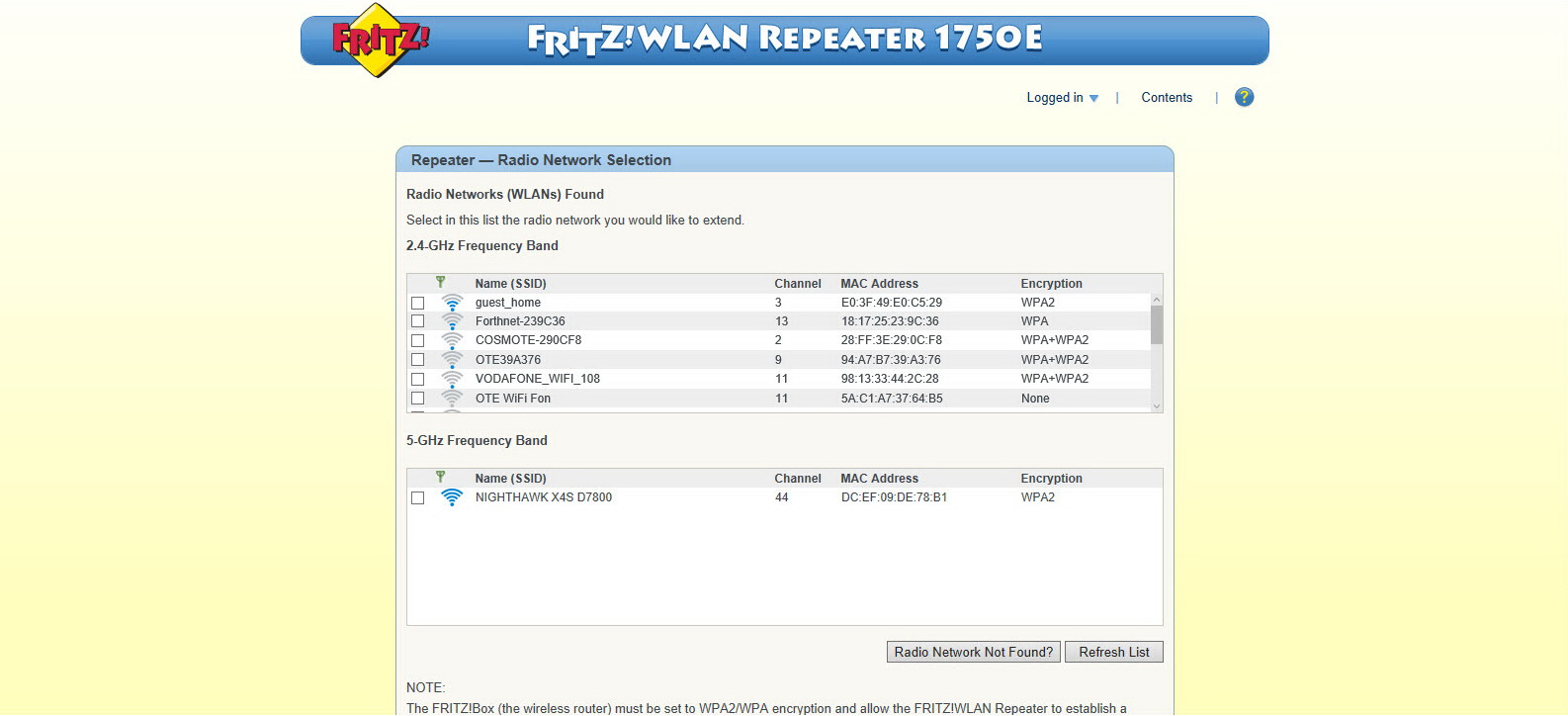Check the guest_home network checkbox
Screen dimensions: 1568x716
click(417, 303)
